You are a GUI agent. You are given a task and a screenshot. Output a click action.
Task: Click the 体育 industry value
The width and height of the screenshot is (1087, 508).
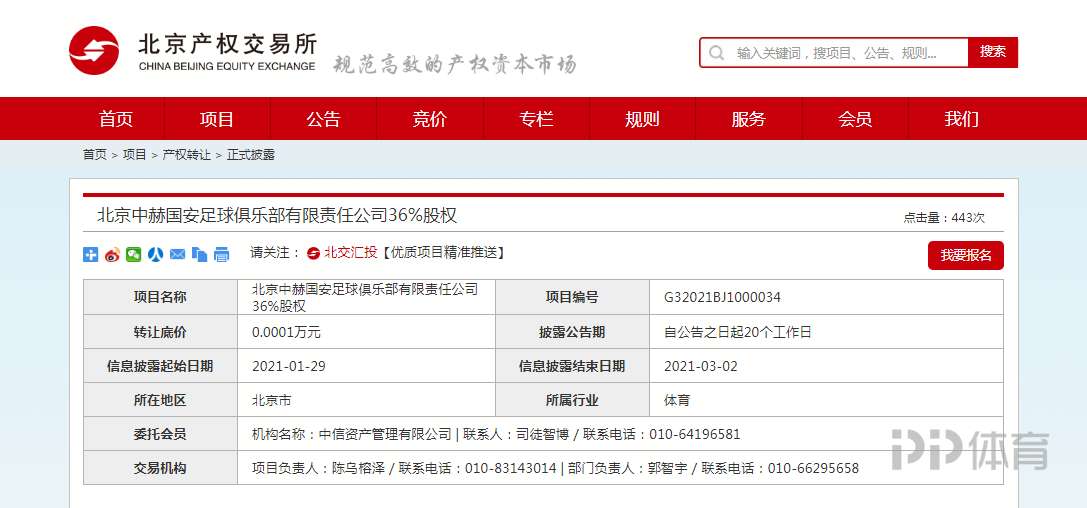pos(677,400)
